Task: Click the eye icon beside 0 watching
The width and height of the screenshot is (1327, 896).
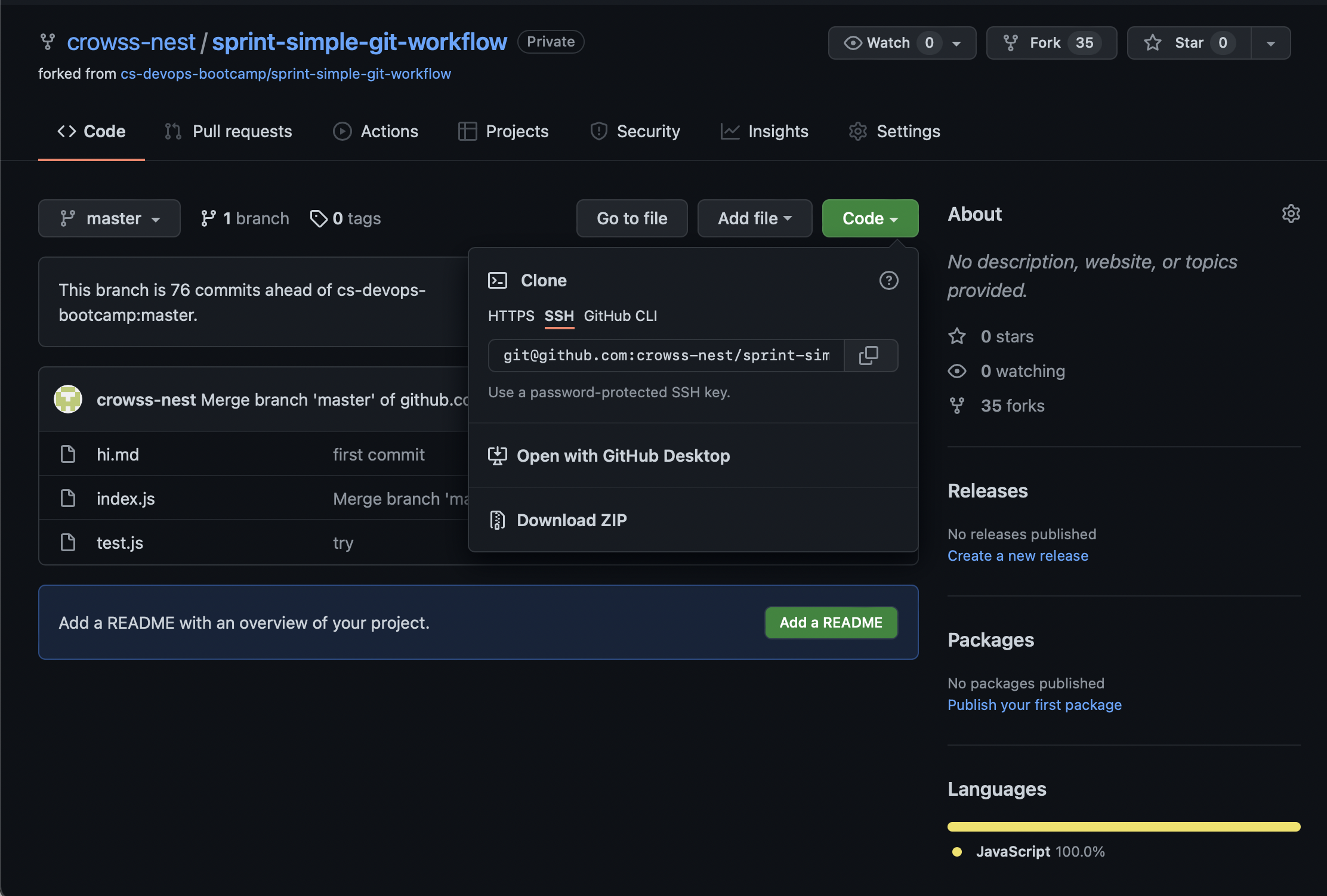Action: (957, 371)
